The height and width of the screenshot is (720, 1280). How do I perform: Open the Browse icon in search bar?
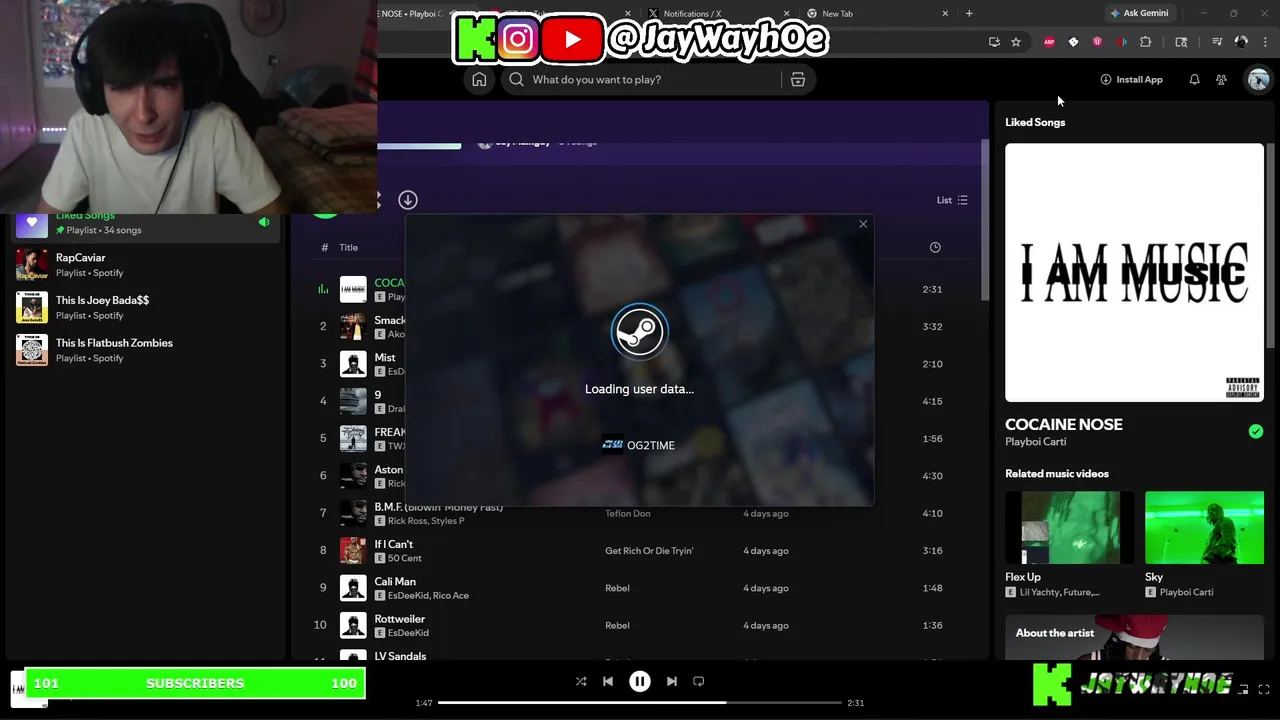pos(798,80)
